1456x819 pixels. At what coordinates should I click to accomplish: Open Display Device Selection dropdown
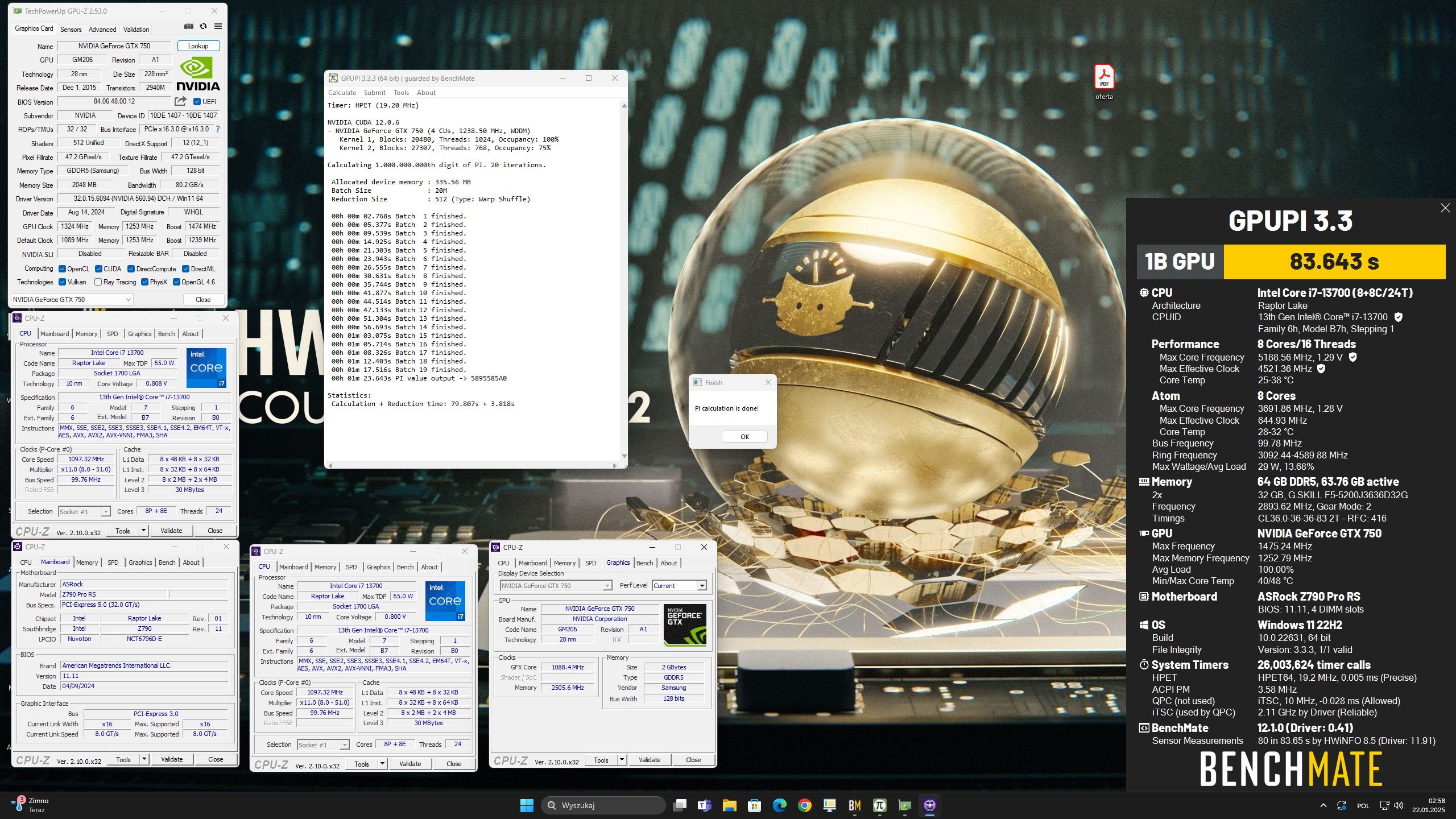[556, 586]
